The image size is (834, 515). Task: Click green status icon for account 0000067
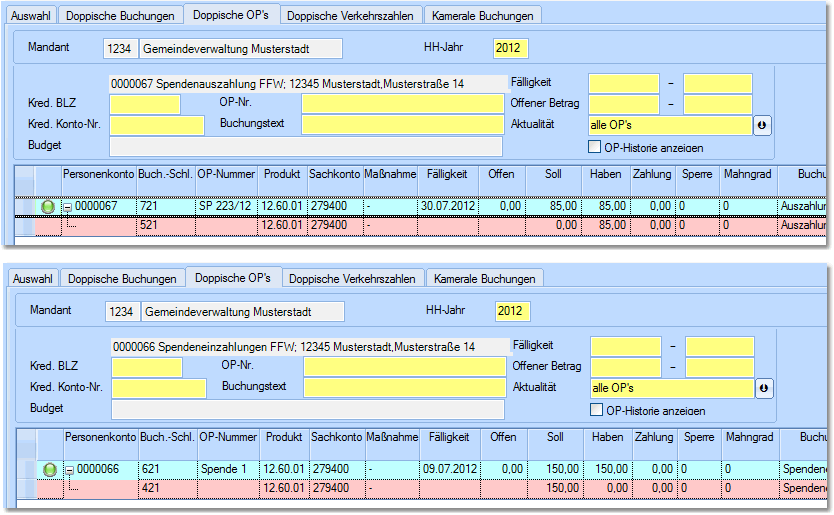pyautogui.click(x=48, y=206)
